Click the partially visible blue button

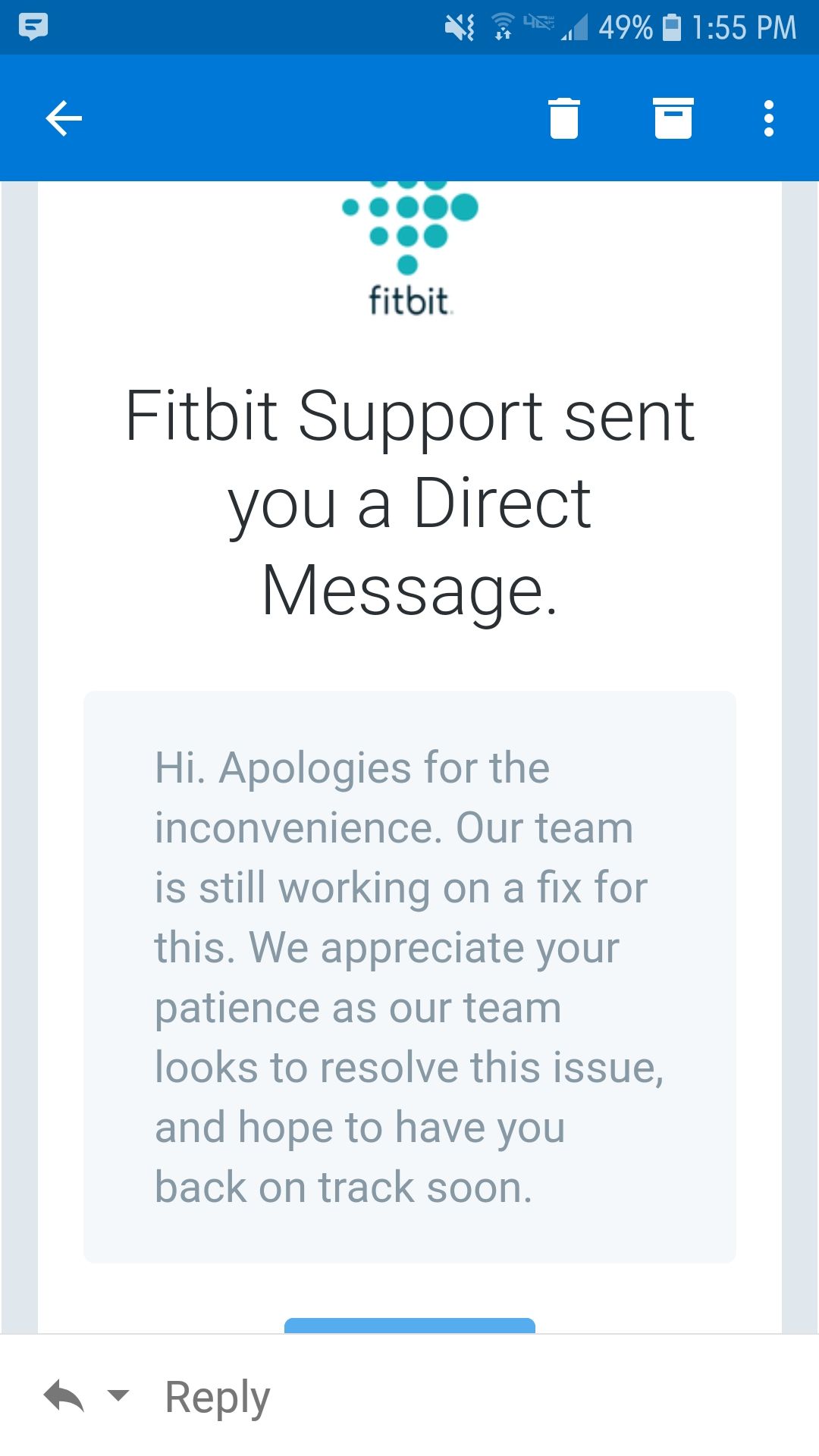[x=409, y=1325]
